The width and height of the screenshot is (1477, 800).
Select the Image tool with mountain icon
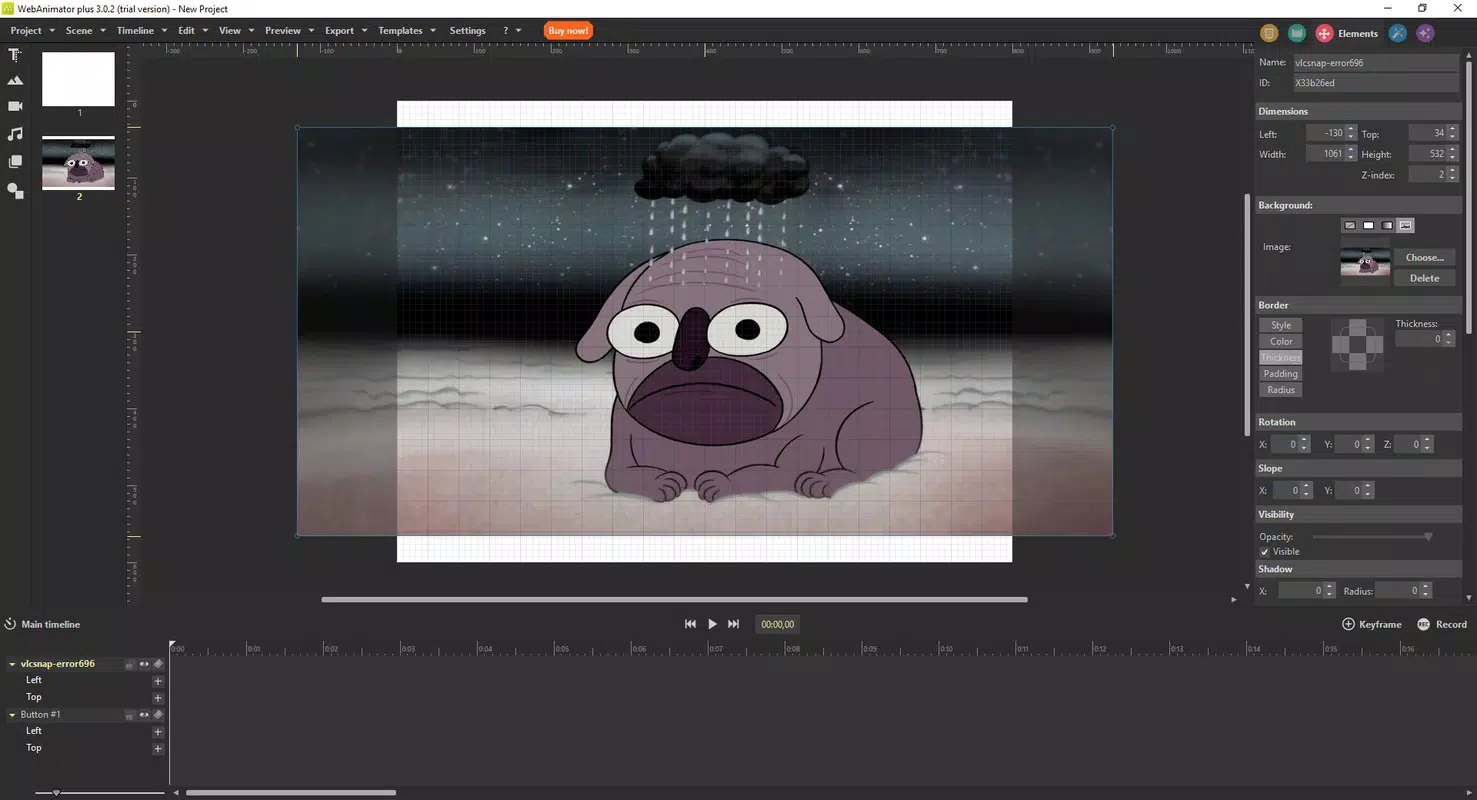pyautogui.click(x=15, y=80)
